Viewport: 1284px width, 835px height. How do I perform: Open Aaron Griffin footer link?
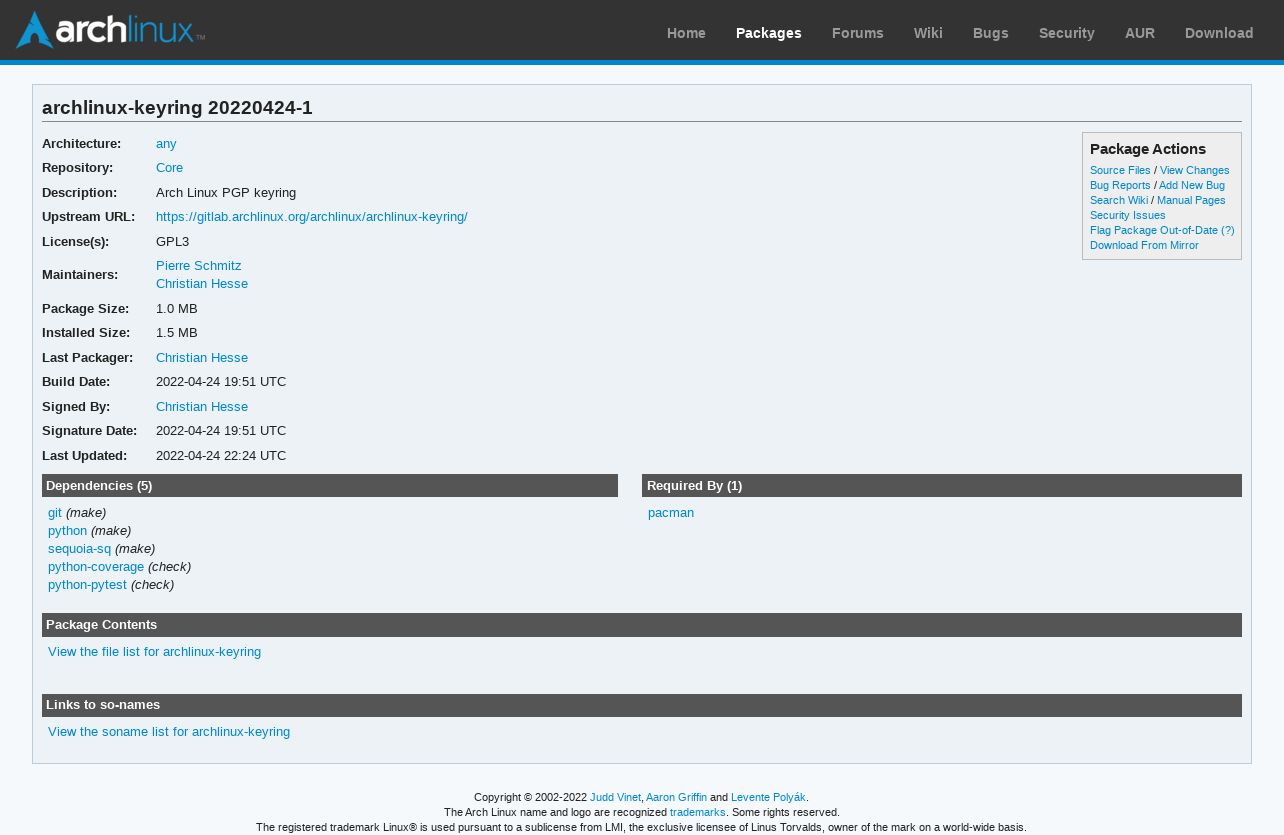coord(676,798)
